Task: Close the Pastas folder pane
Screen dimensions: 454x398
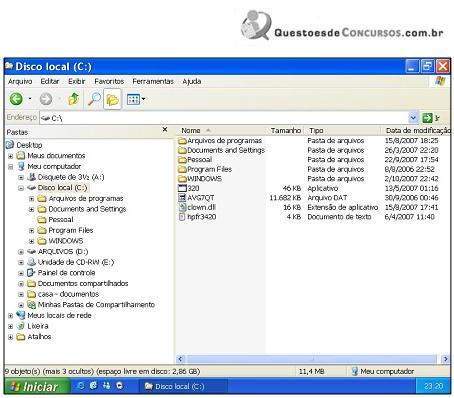Action: (x=165, y=130)
